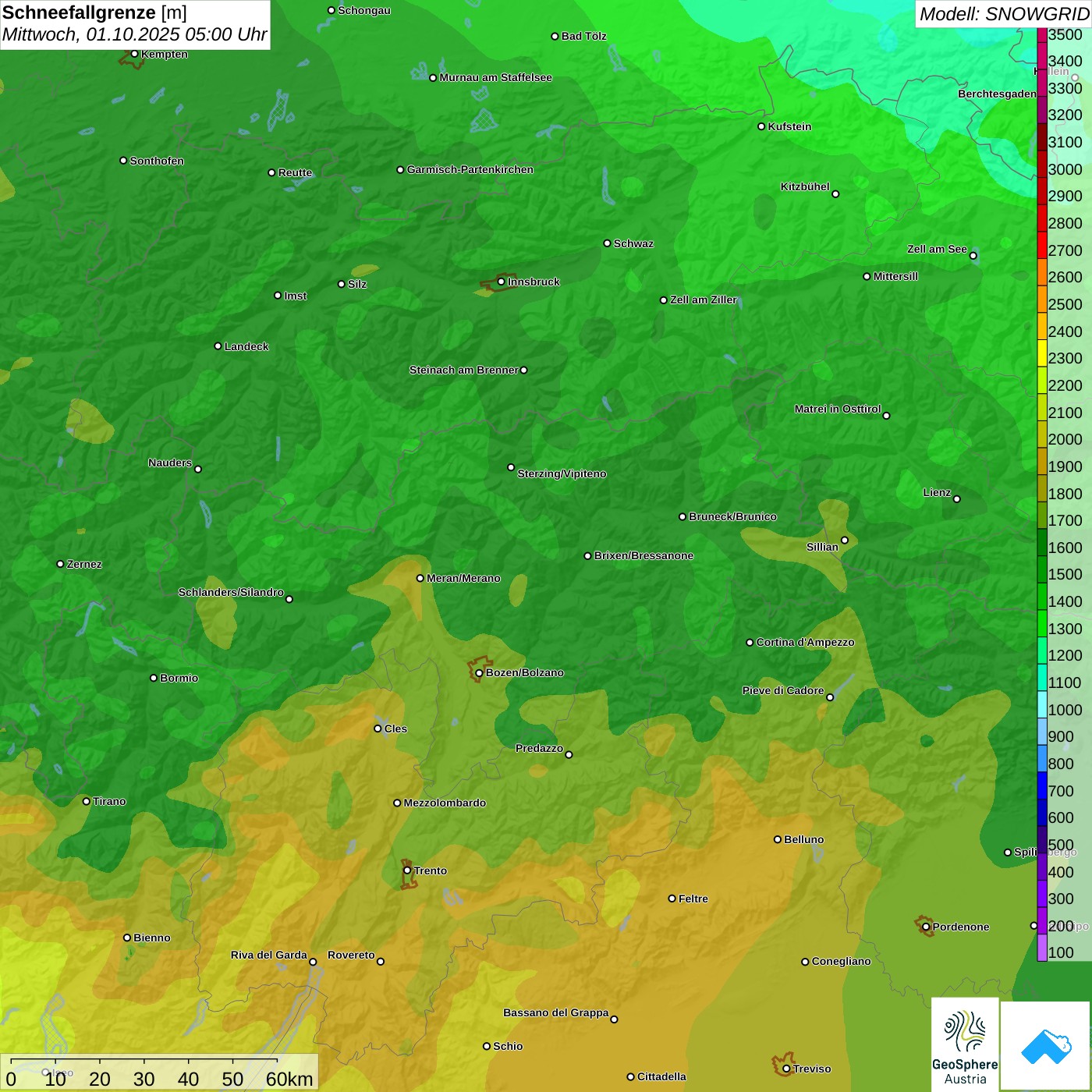This screenshot has width=1092, height=1092.
Task: Click the date Mittwoch, 01.10.2025 05:00 Uhr
Action: pyautogui.click(x=134, y=35)
